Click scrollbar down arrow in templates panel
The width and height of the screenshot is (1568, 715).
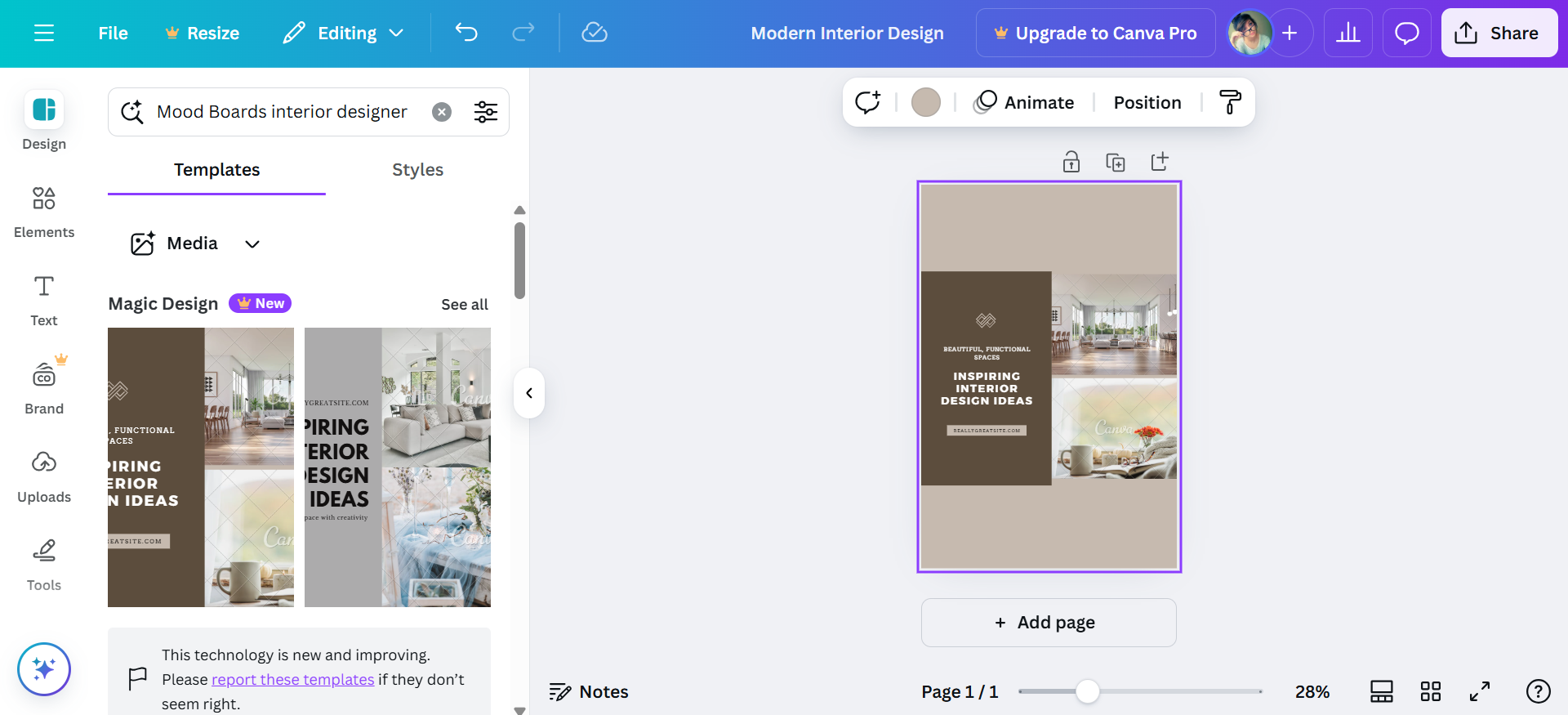tap(519, 710)
